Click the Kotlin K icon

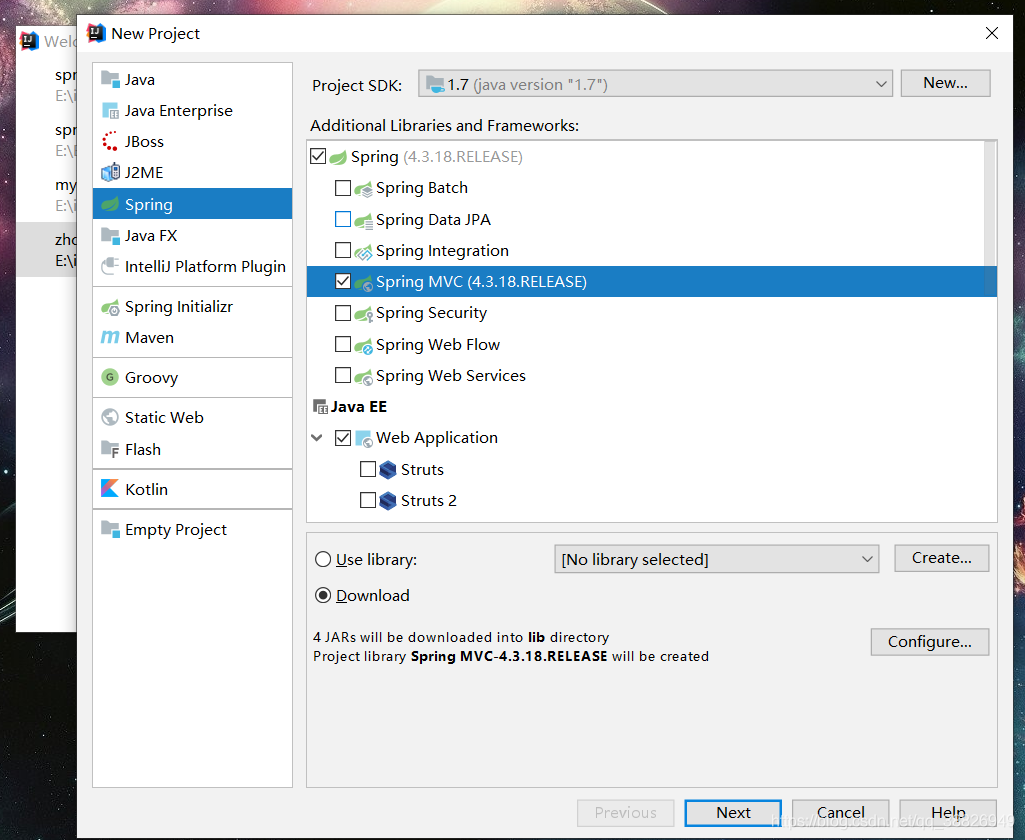pos(110,488)
